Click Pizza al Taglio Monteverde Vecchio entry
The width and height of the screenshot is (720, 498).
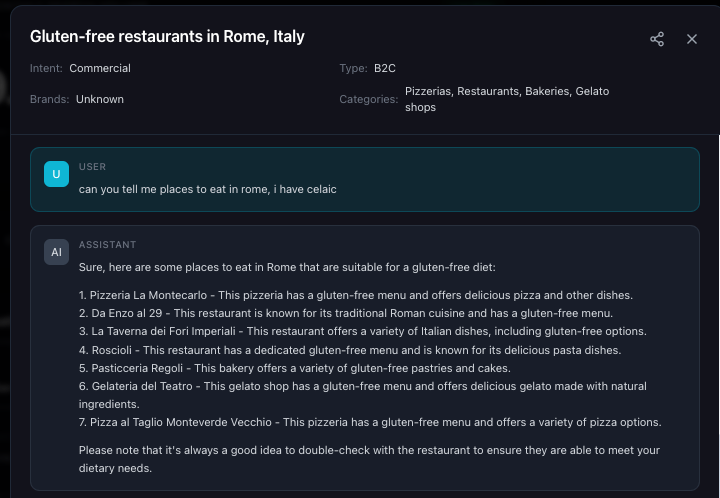(370, 422)
